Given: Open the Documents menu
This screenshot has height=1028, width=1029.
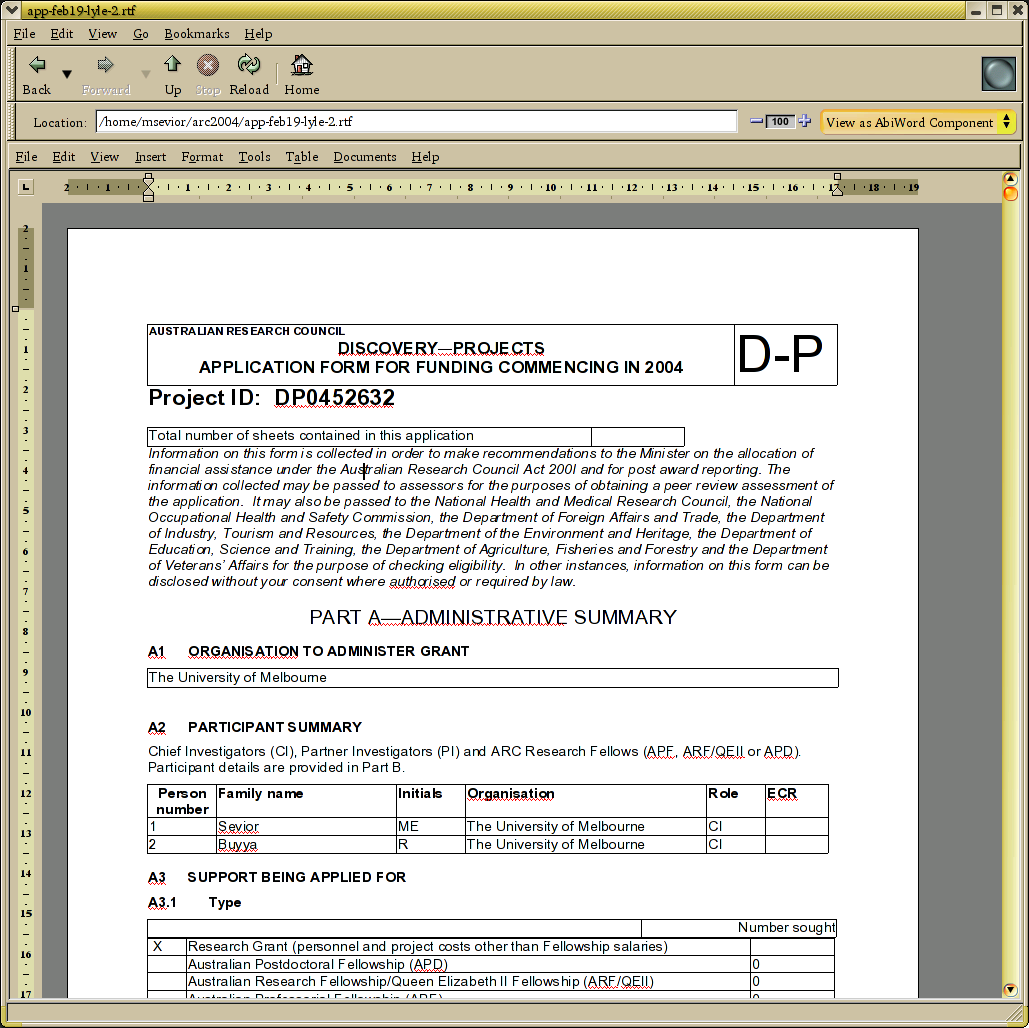Looking at the screenshot, I should coord(365,157).
